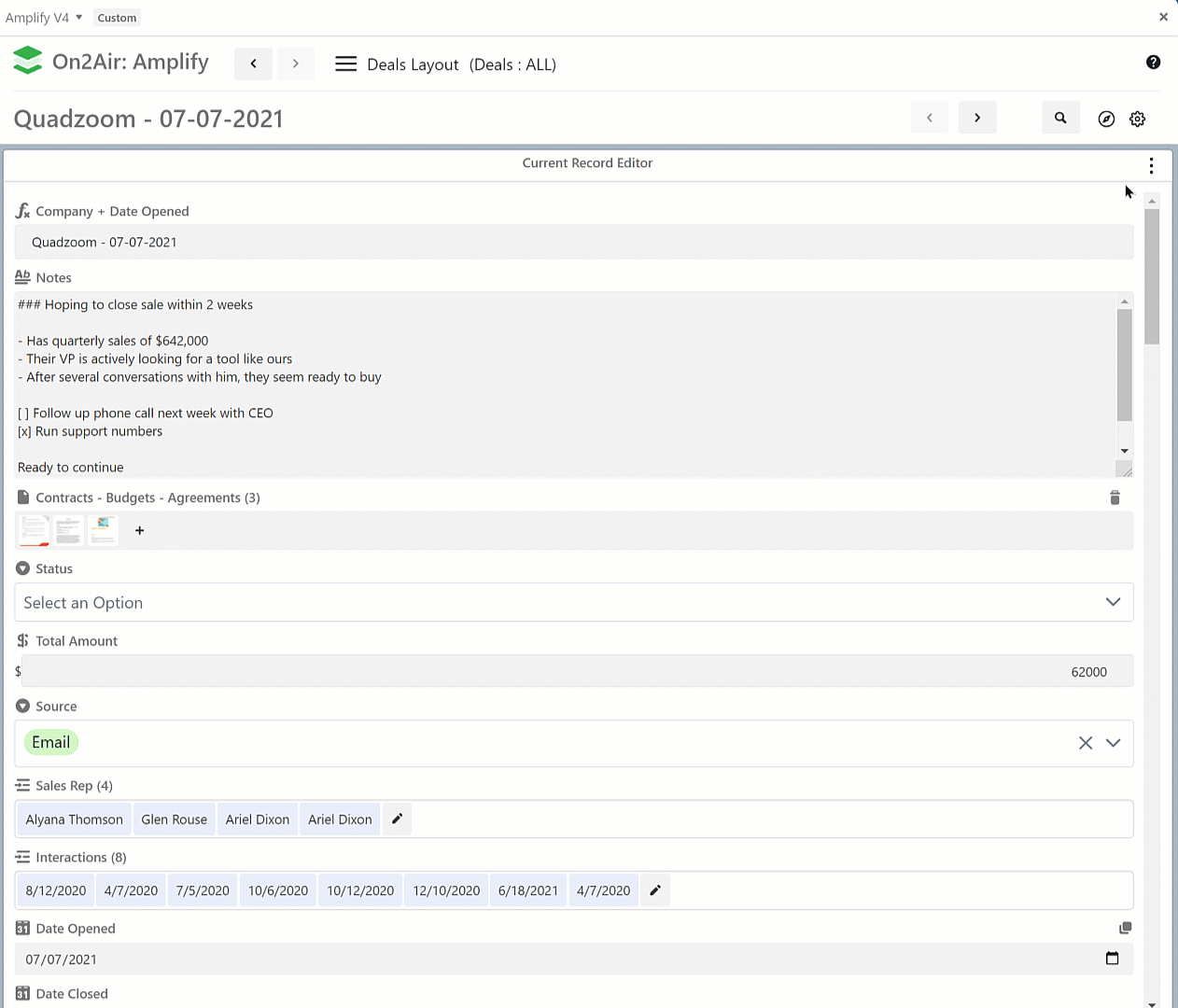This screenshot has height=1008, width=1178.
Task: Clear the Email source selection
Action: click(x=1085, y=744)
